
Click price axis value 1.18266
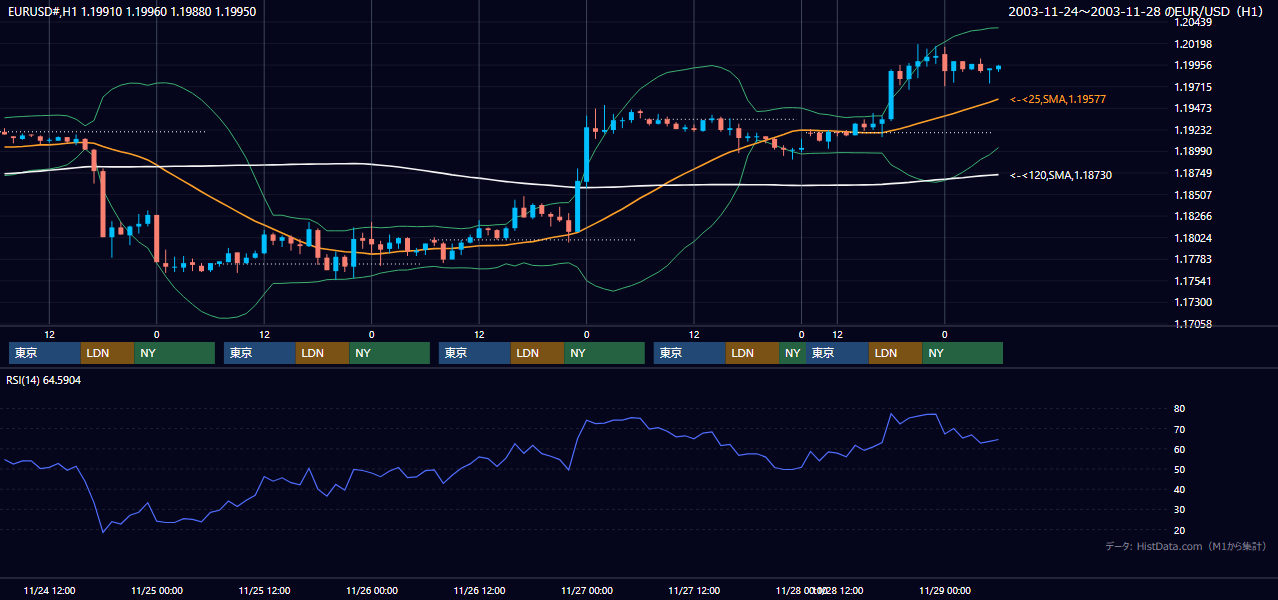[1193, 216]
